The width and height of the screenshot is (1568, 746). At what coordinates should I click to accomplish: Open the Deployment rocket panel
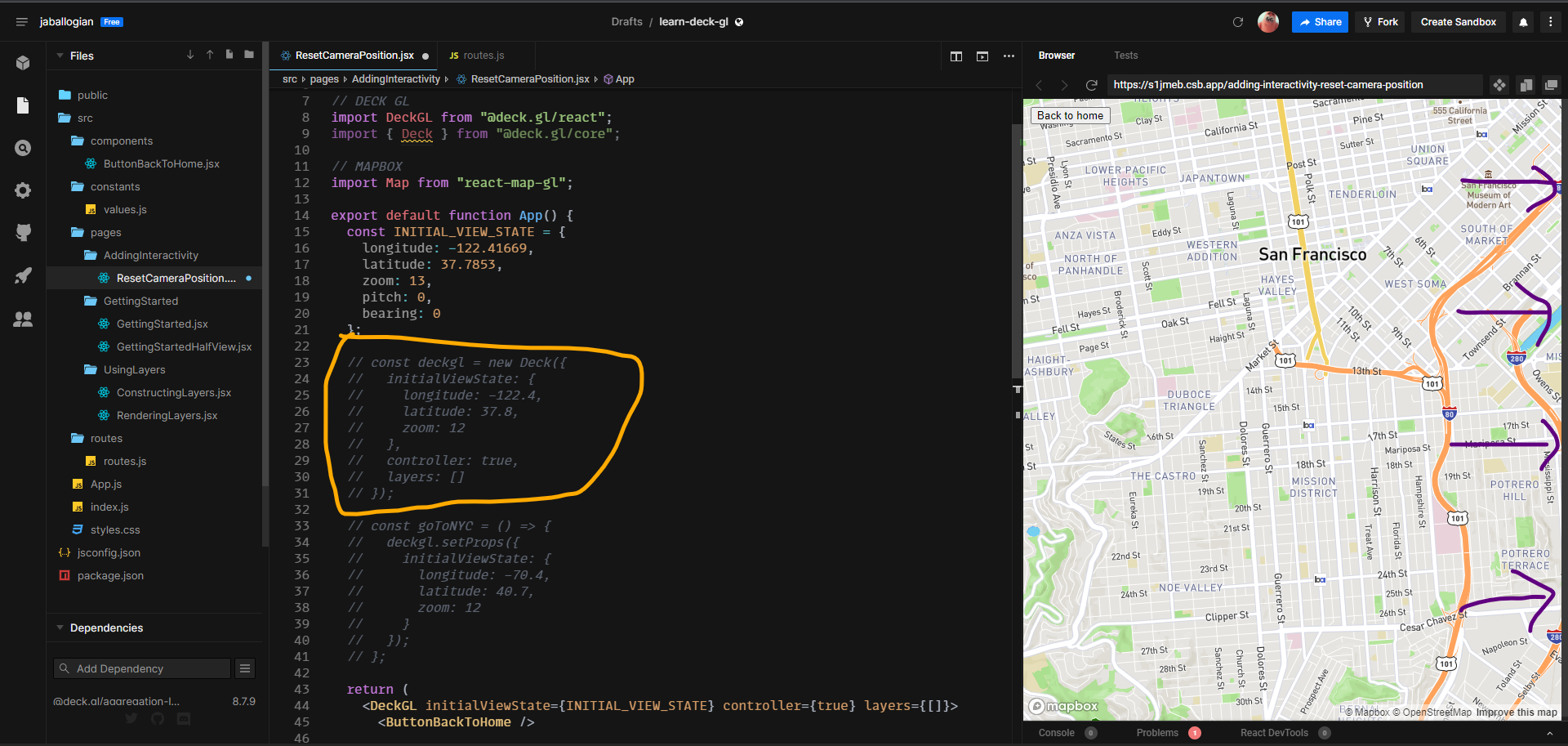(x=23, y=275)
